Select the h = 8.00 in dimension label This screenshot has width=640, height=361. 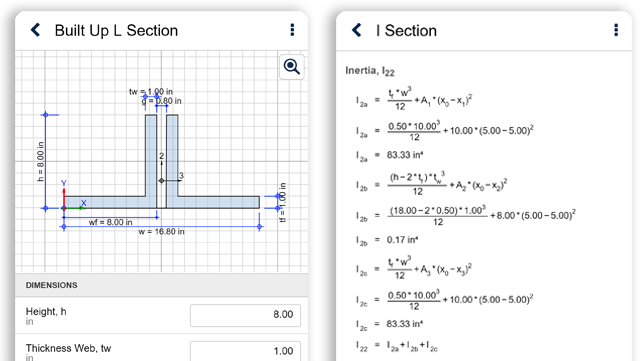[40, 161]
